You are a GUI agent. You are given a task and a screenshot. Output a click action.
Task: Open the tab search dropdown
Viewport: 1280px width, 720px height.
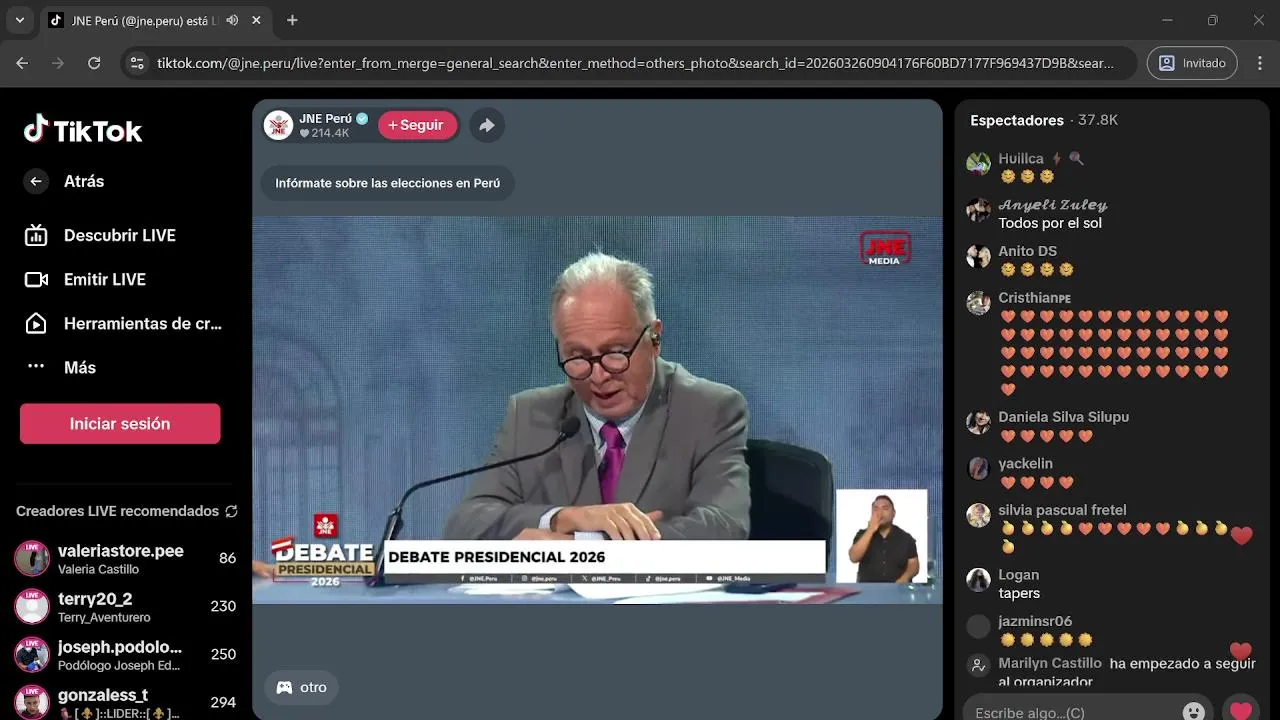pos(19,20)
